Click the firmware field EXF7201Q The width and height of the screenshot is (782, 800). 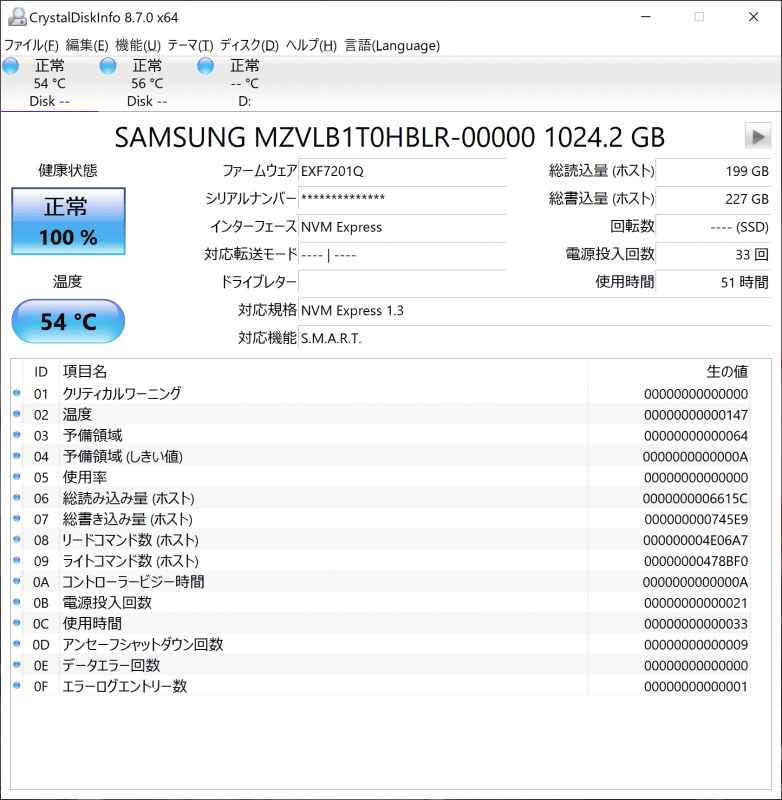(x=402, y=171)
